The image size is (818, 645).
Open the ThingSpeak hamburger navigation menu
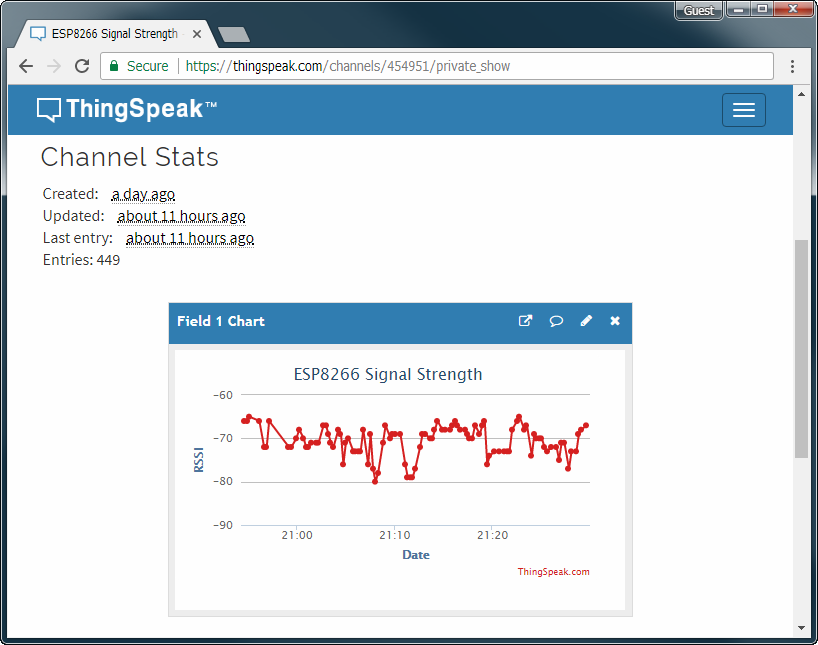(743, 110)
